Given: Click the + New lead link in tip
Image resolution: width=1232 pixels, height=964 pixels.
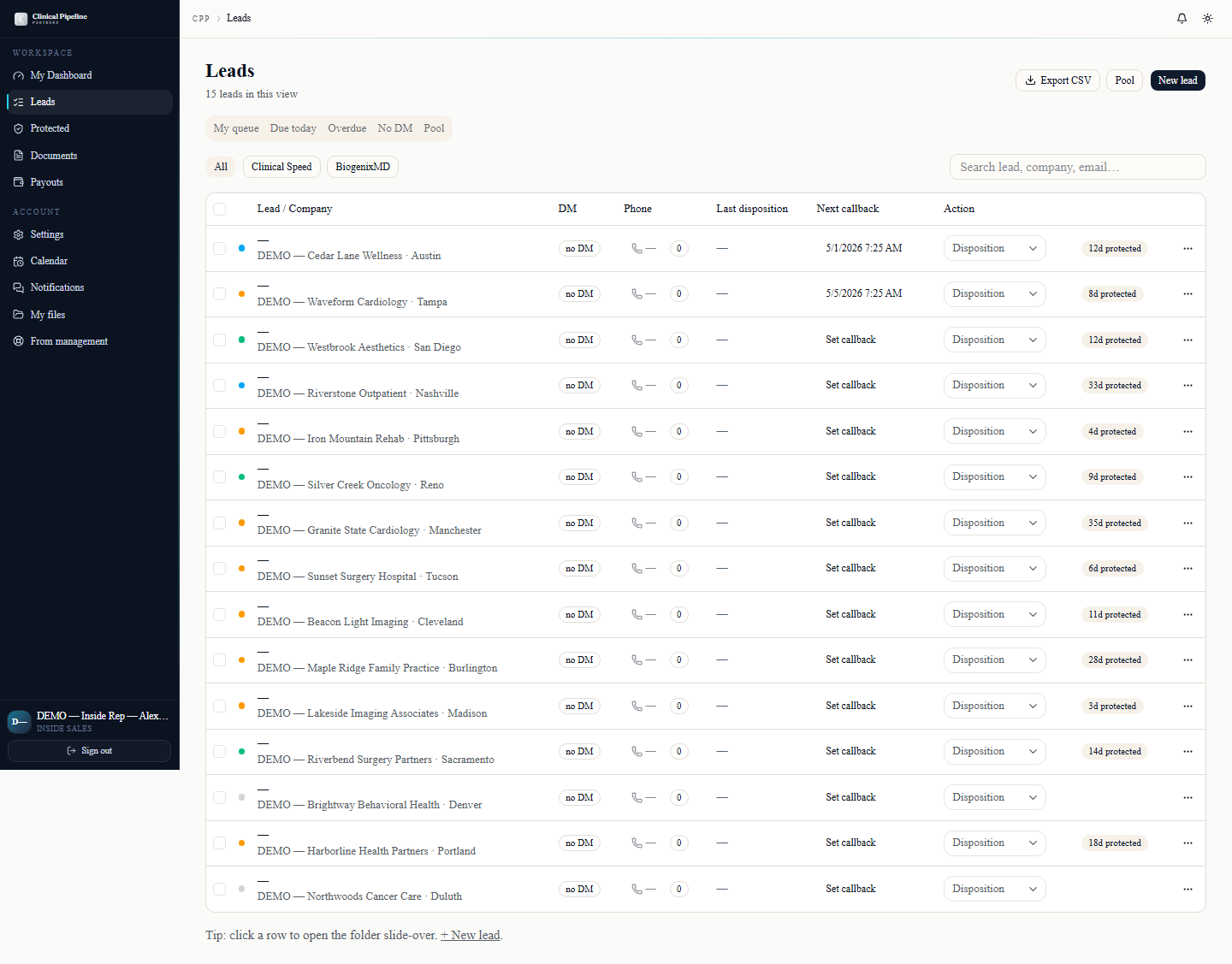Looking at the screenshot, I should [471, 935].
